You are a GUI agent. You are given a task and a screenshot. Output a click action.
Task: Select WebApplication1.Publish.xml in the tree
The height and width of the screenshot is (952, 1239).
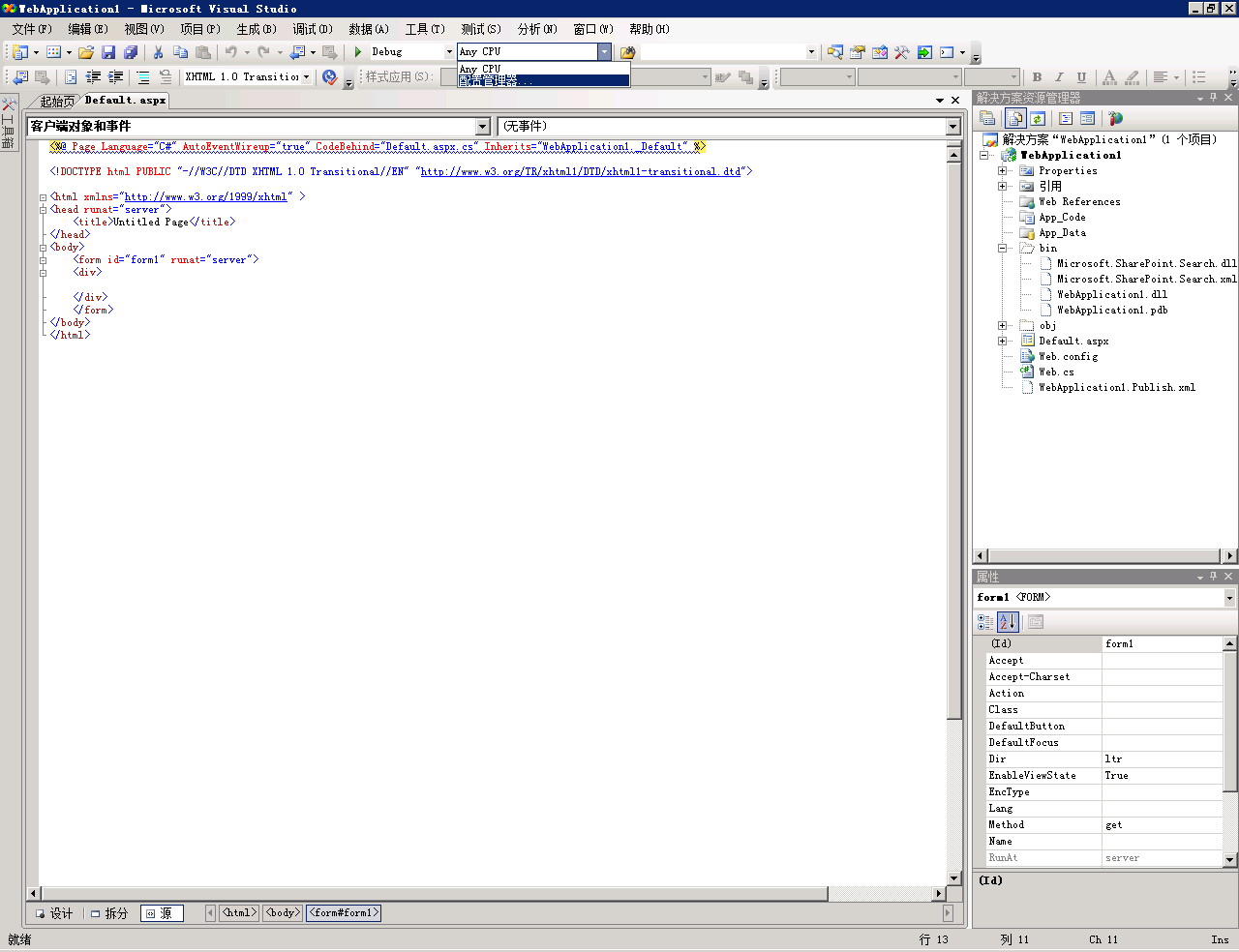1117,387
